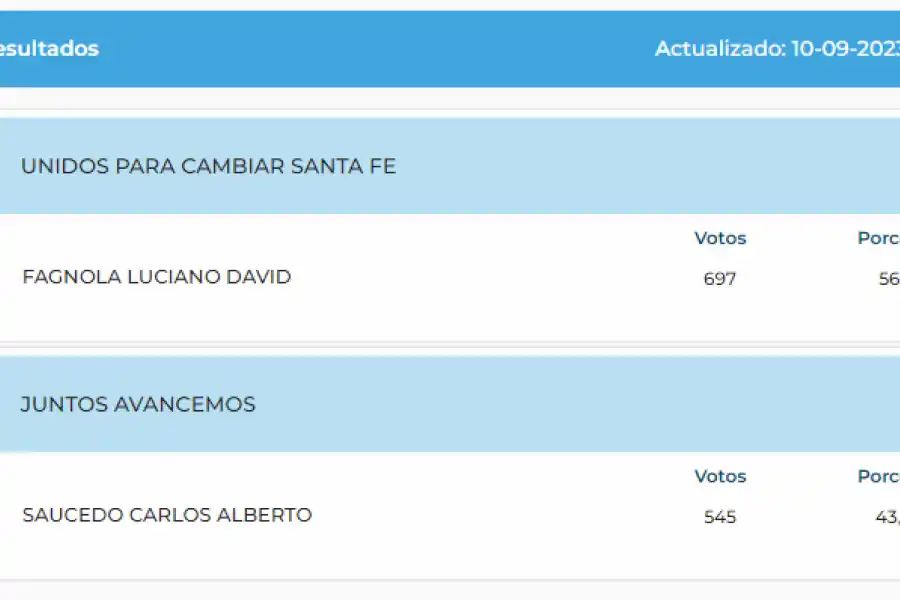Viewport: 900px width, 600px height.
Task: Click the percentage column label in Saucedo's row
Action: [879, 476]
